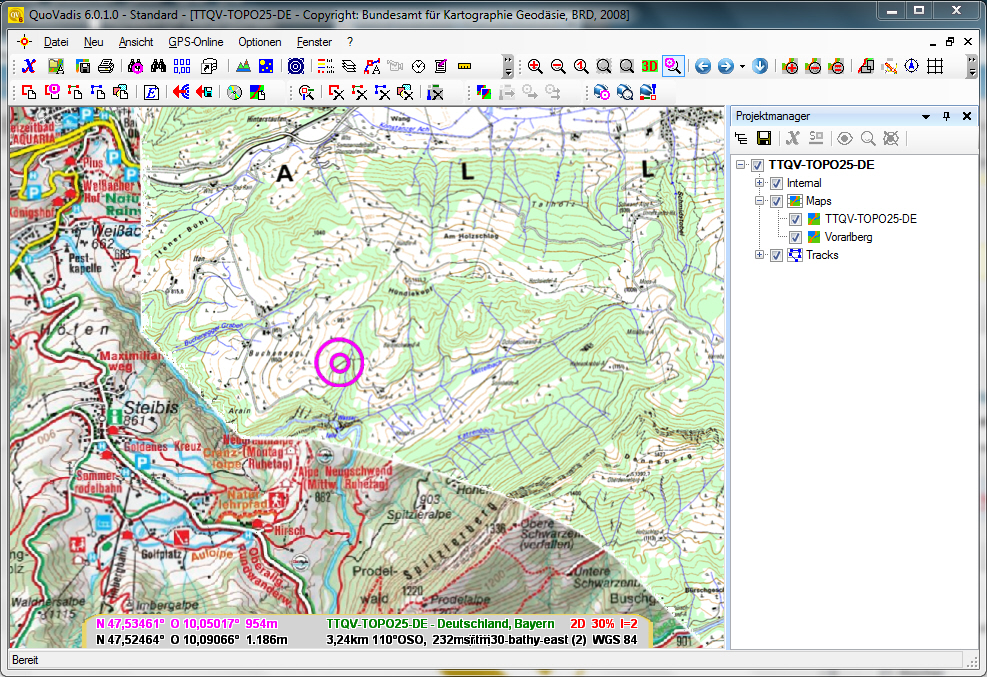The width and height of the screenshot is (987, 677).
Task: Open the Fenster menu
Action: click(314, 42)
